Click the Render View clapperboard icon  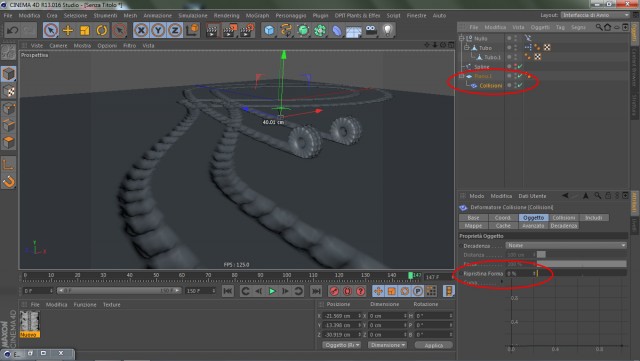click(212, 30)
